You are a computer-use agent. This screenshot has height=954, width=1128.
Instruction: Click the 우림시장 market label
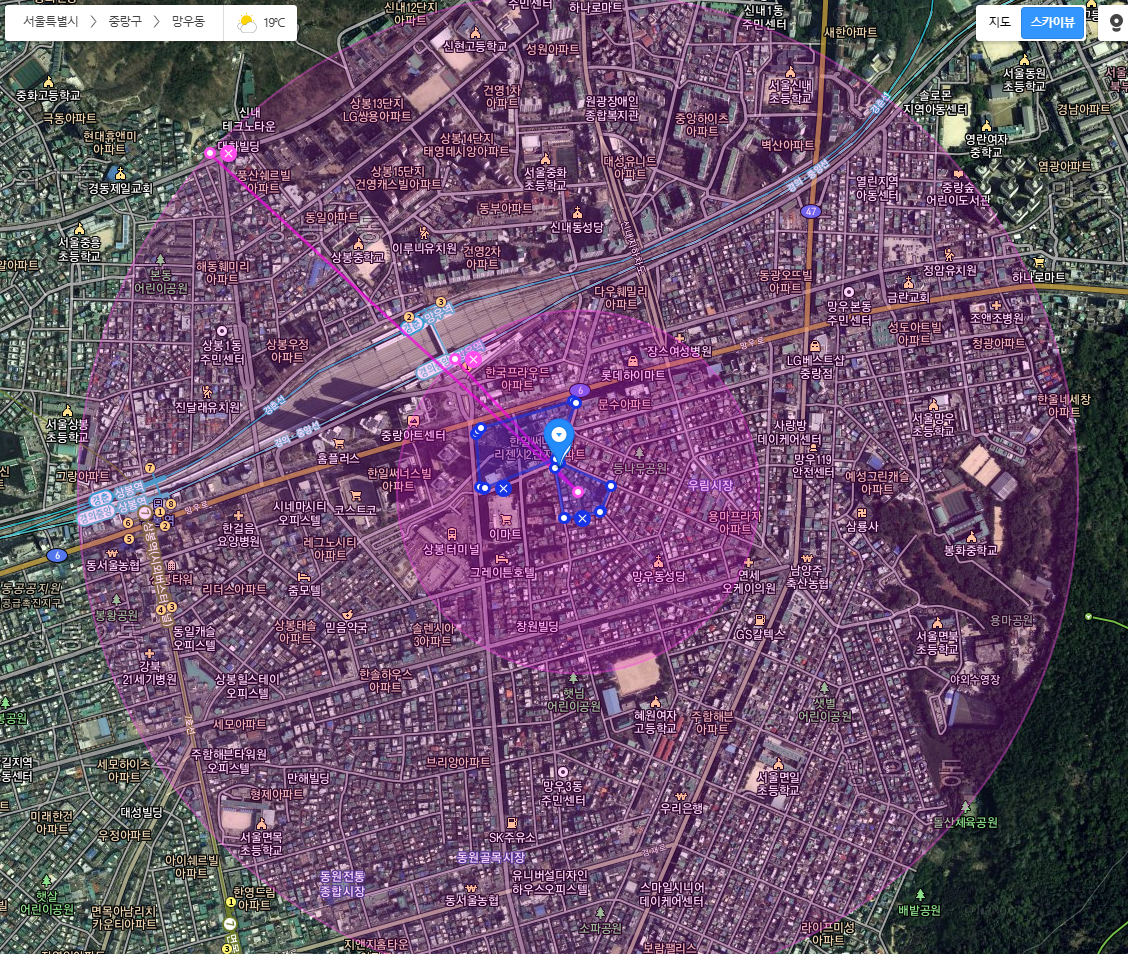709,485
